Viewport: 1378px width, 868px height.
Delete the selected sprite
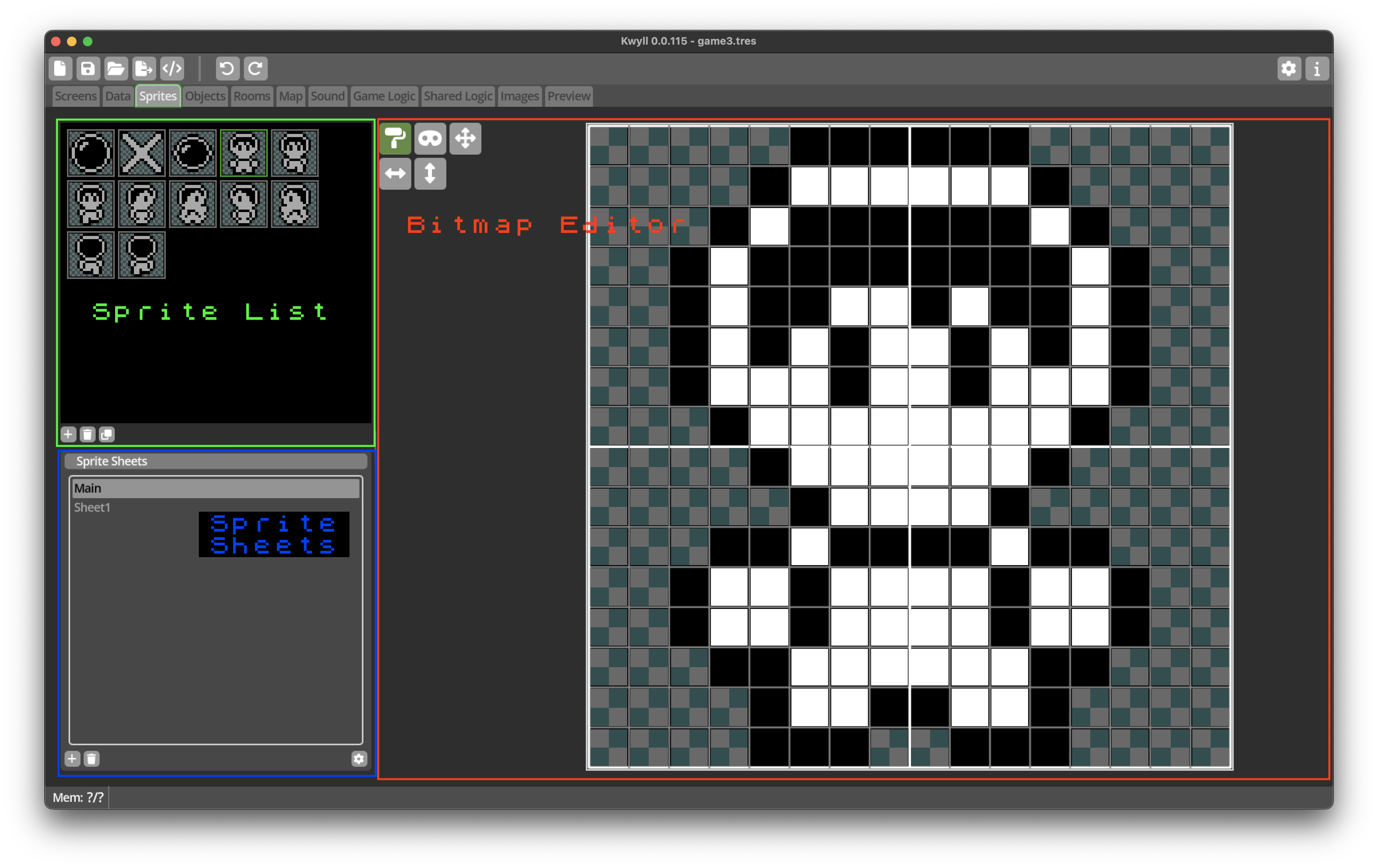click(x=87, y=434)
